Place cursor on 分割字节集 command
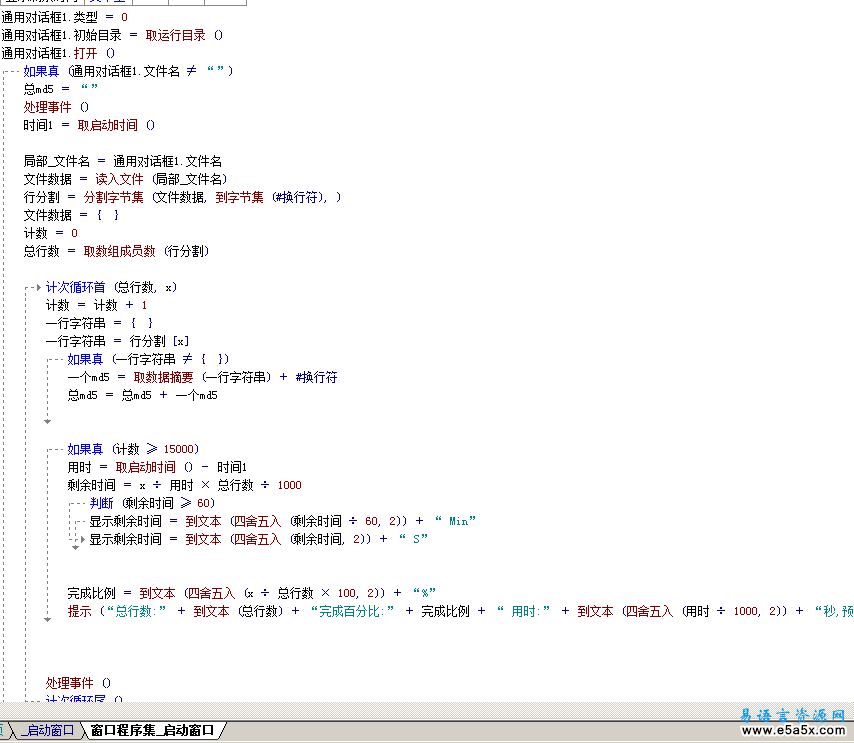Screen dimensions: 854x743 point(113,197)
